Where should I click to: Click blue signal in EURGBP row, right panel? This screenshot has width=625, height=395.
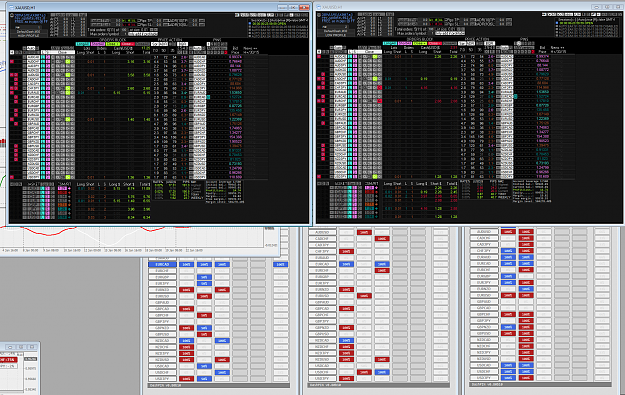point(508,276)
